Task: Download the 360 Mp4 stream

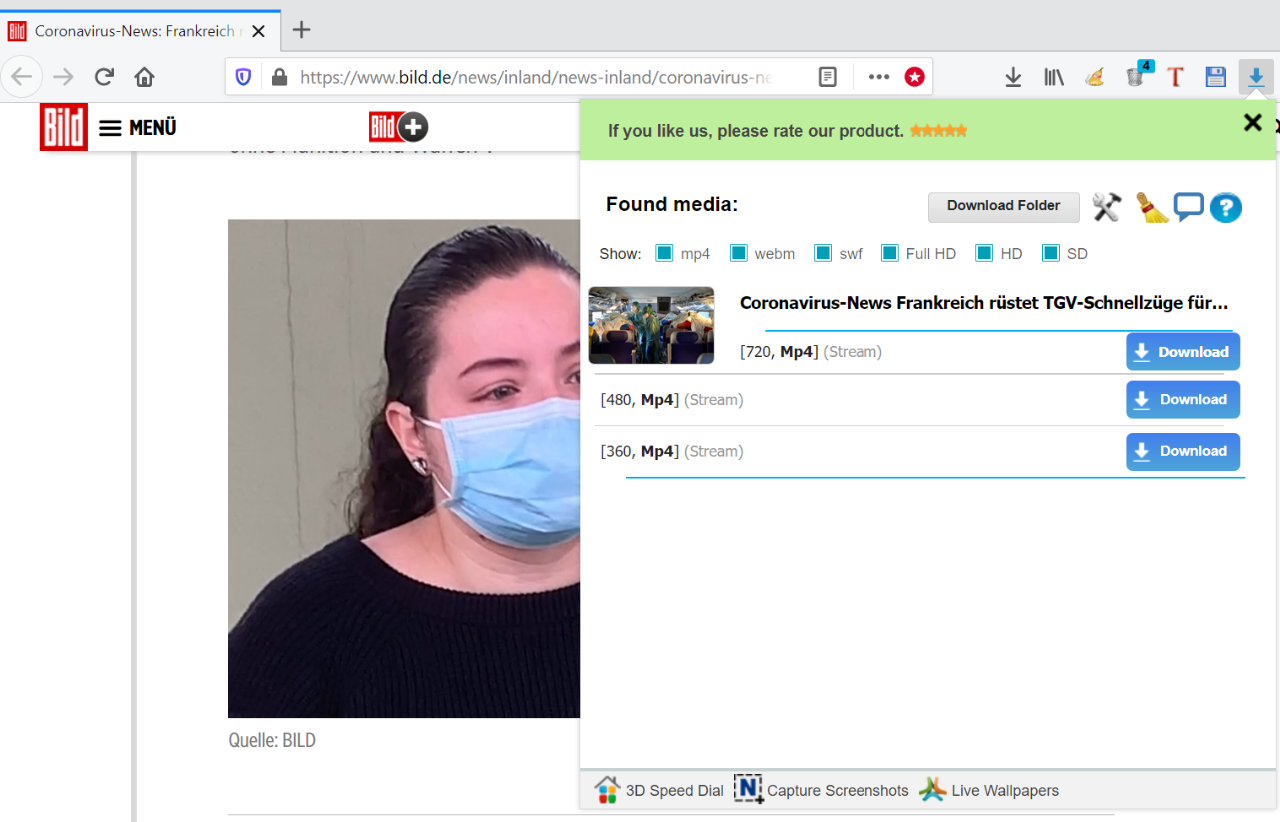Action: point(1183,451)
